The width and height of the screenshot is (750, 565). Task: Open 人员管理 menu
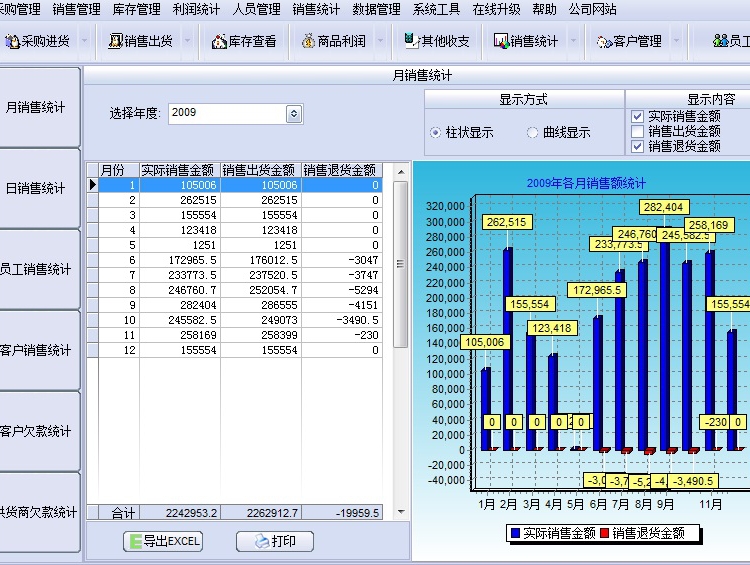pos(256,9)
